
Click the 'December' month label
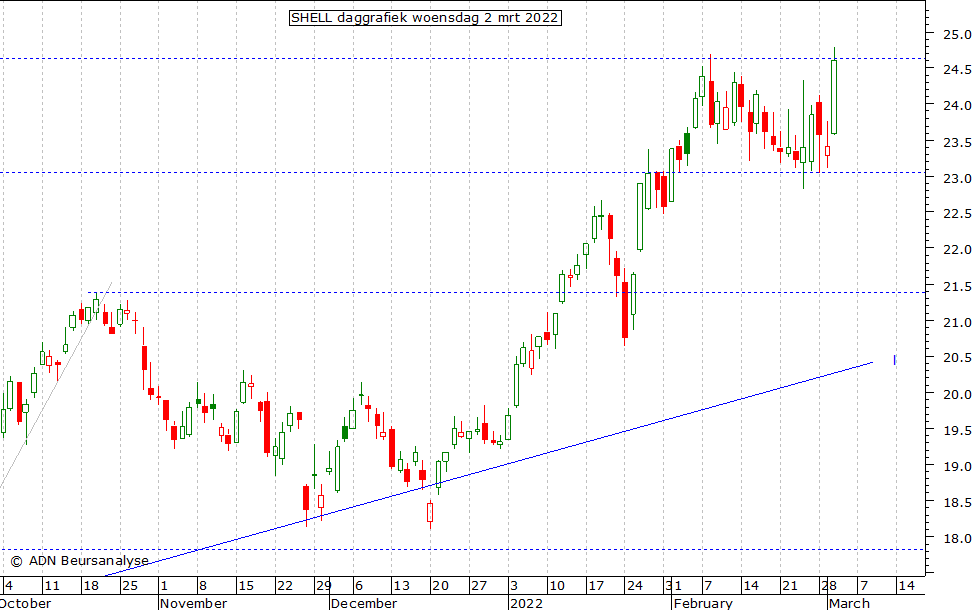click(364, 603)
